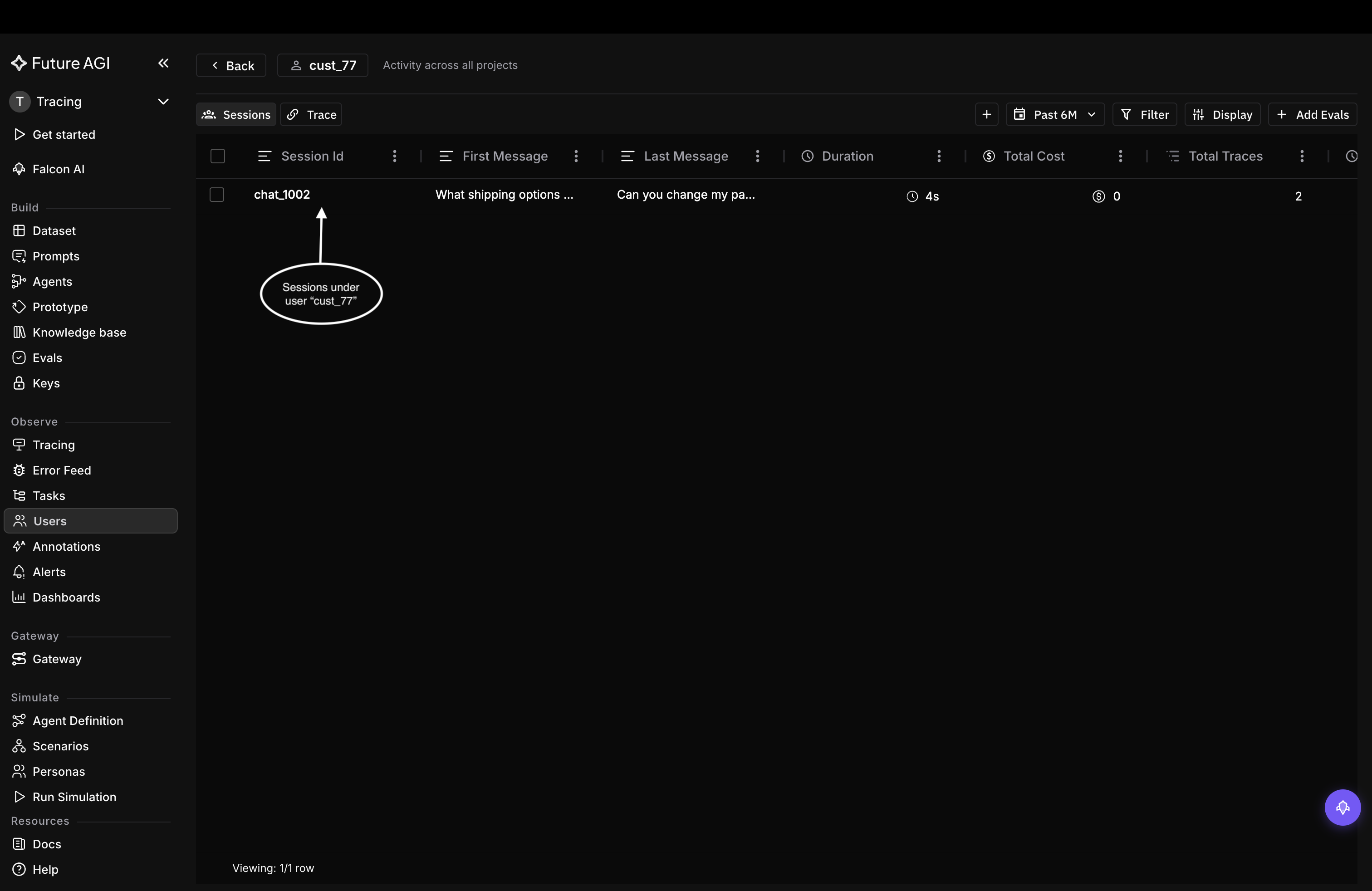1372x891 pixels.
Task: Open the purple Falcon AI floating assistant button
Action: [x=1342, y=807]
